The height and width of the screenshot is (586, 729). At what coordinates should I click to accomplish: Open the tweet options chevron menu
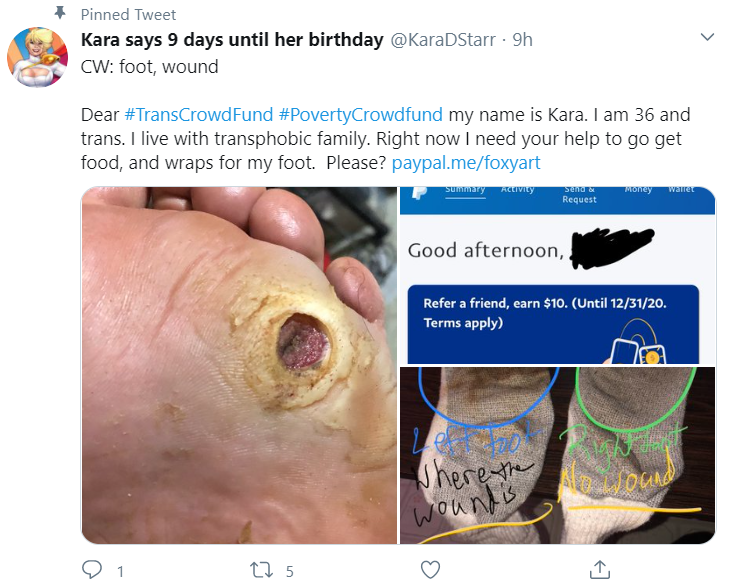click(x=707, y=37)
